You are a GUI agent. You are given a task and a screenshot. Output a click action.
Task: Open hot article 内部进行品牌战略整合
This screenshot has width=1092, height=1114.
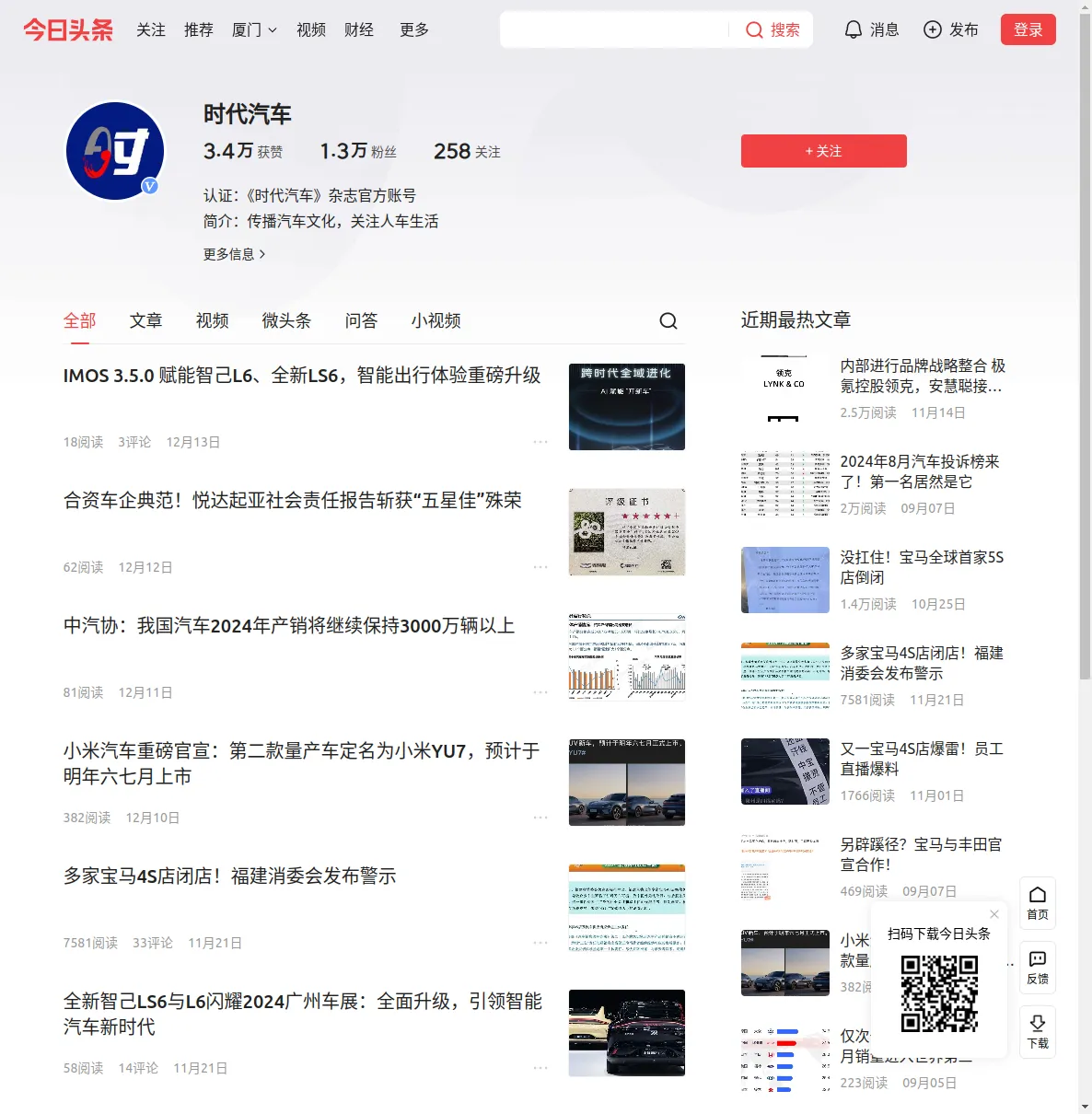pyautogui.click(x=923, y=376)
